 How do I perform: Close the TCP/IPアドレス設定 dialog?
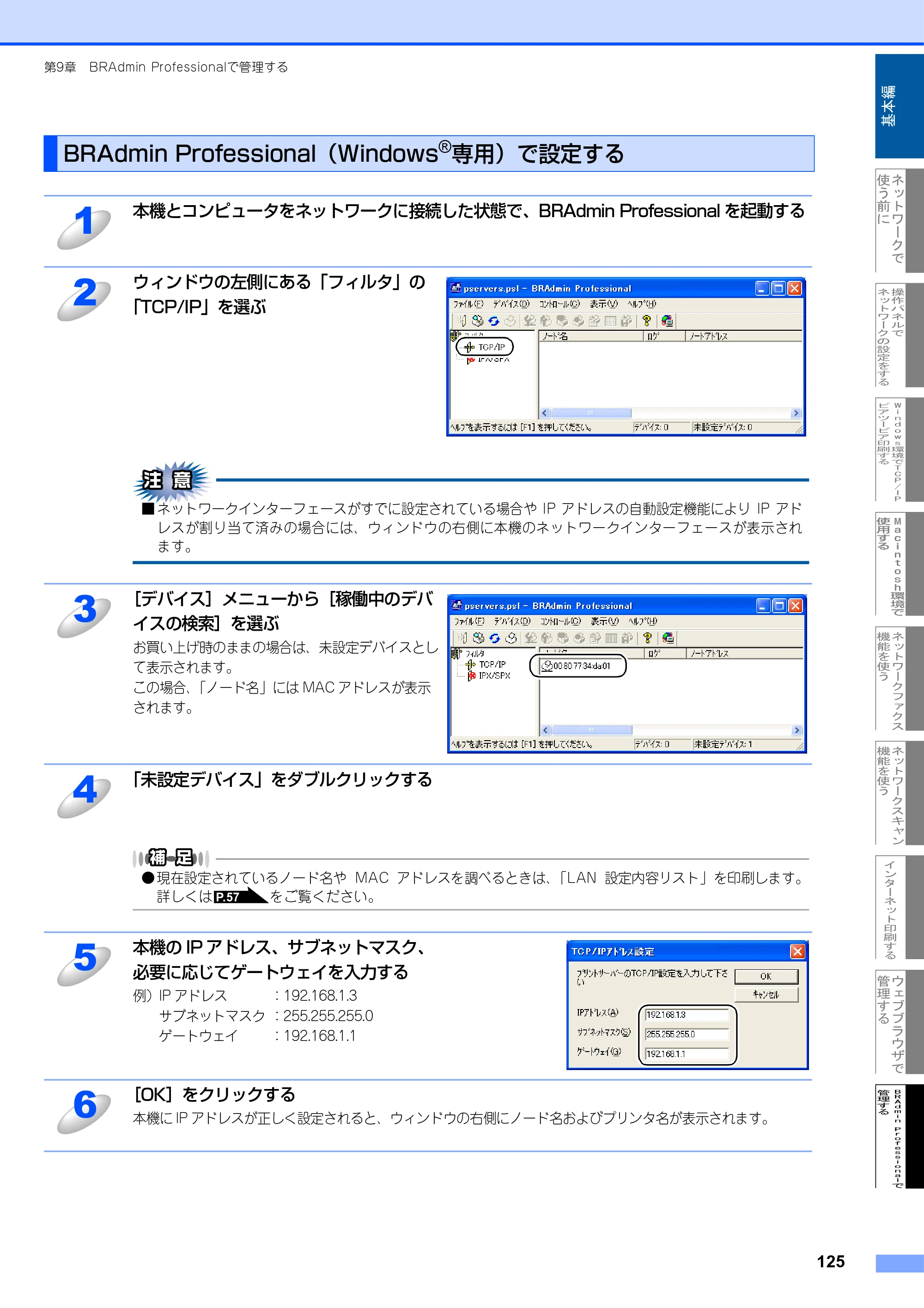click(x=797, y=951)
